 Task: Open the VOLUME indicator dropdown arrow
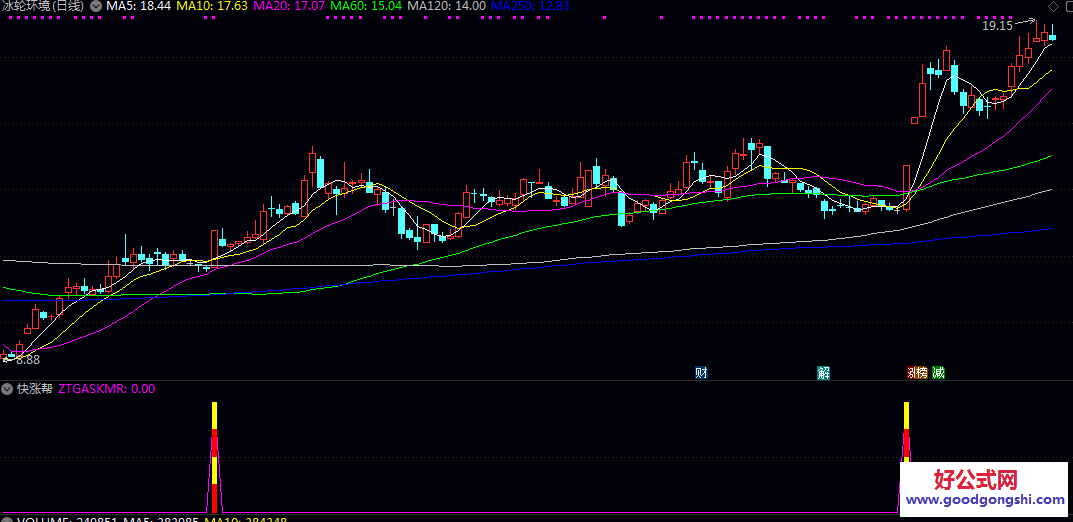pyautogui.click(x=7, y=519)
